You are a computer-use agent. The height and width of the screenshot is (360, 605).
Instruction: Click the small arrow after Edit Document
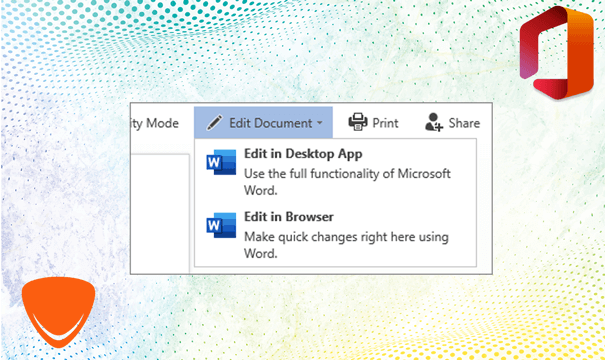320,123
